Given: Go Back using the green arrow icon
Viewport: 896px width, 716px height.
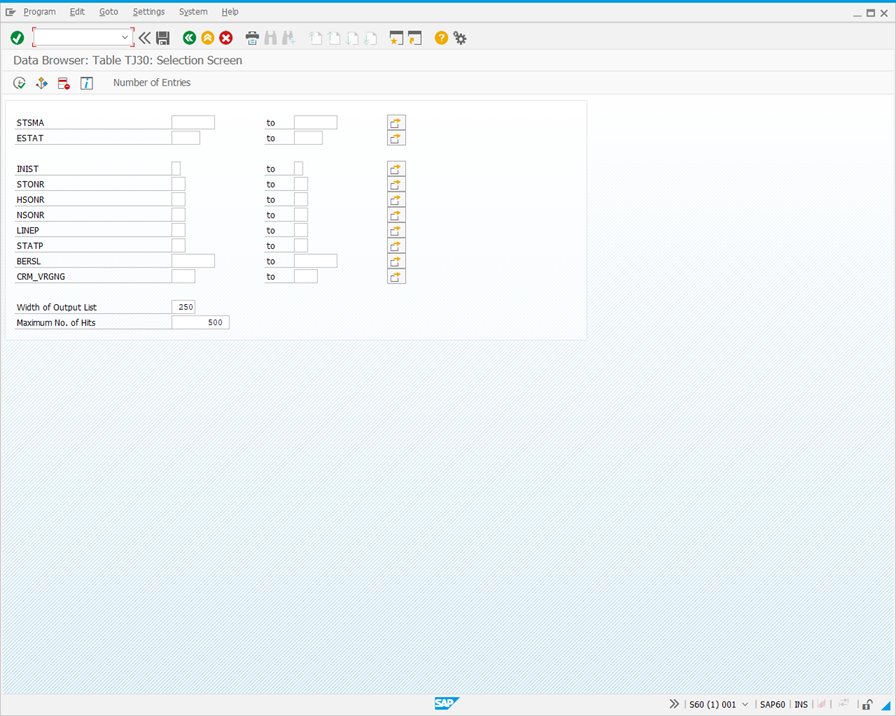Looking at the screenshot, I should pyautogui.click(x=189, y=37).
